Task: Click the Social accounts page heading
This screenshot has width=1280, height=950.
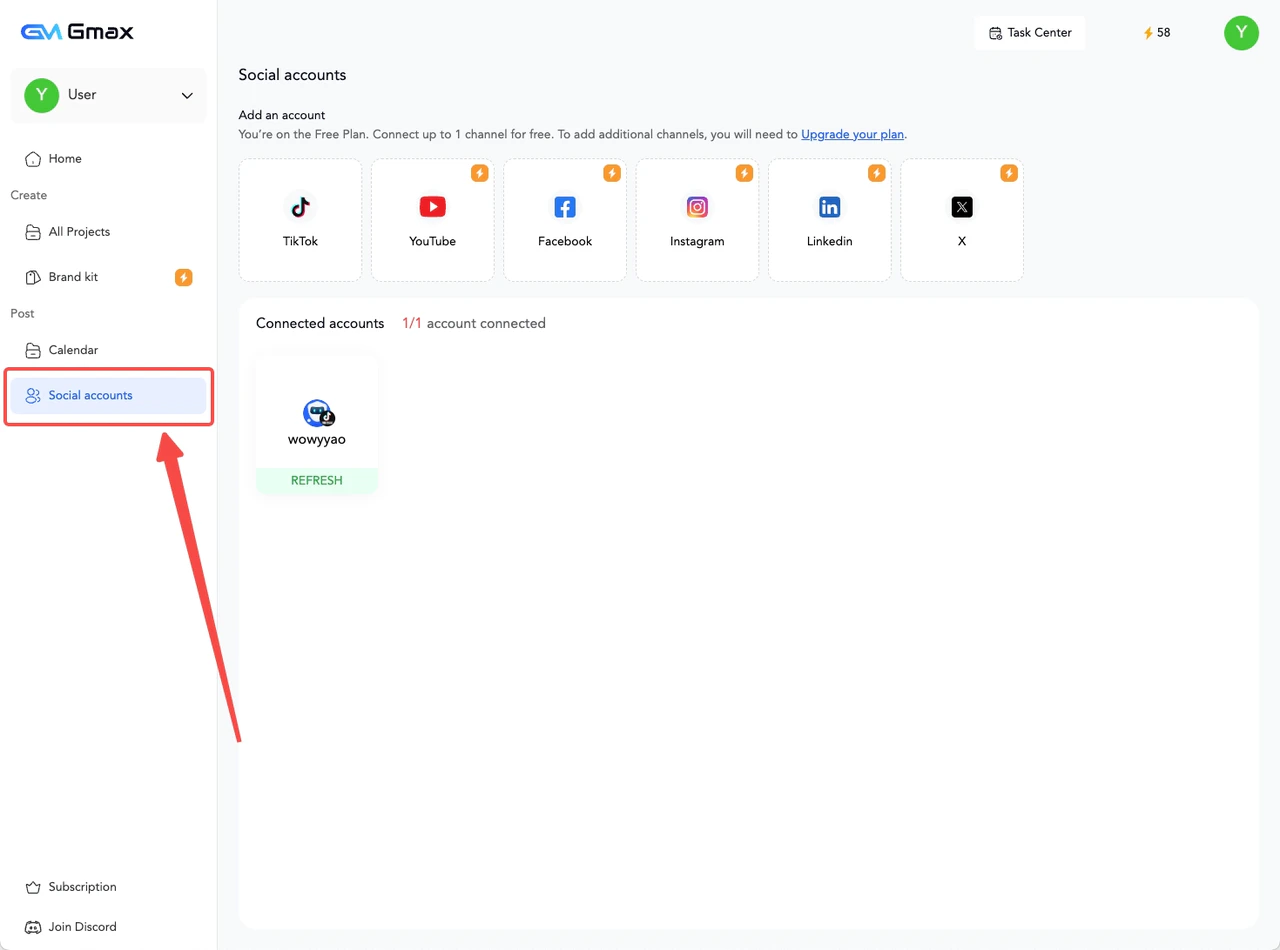Action: pyautogui.click(x=292, y=75)
